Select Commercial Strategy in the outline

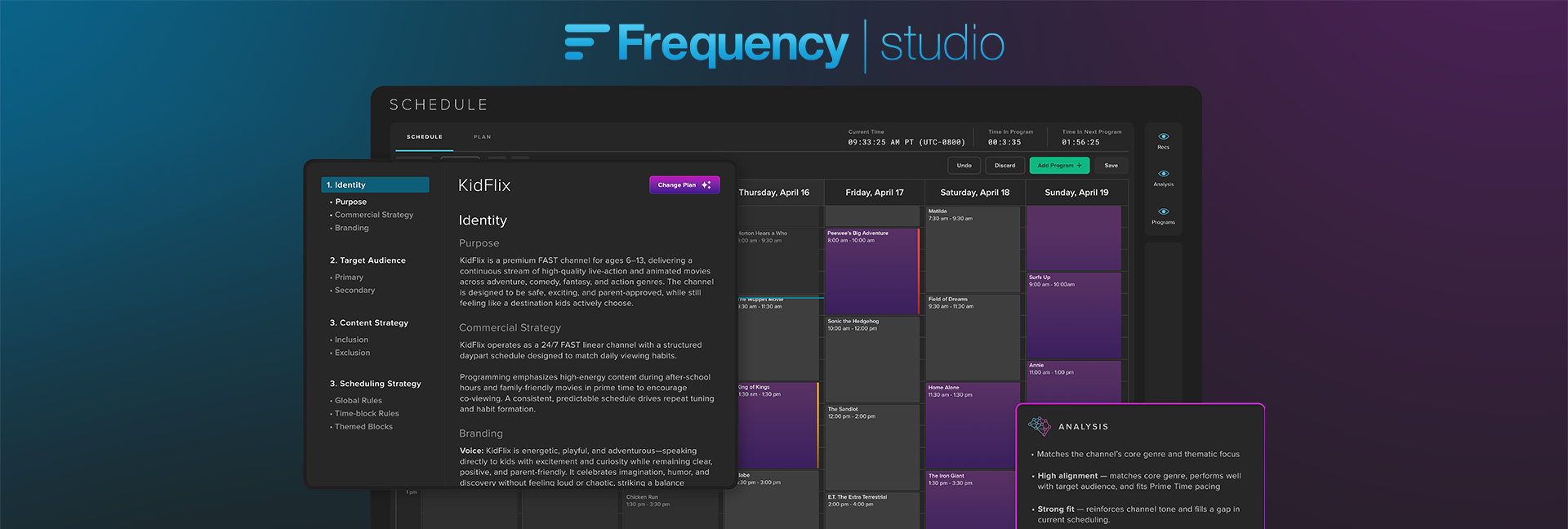click(373, 215)
